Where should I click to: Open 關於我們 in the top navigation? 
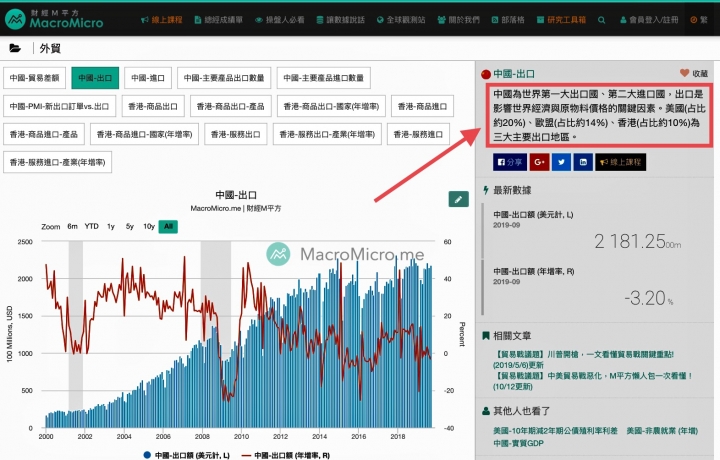pos(458,20)
